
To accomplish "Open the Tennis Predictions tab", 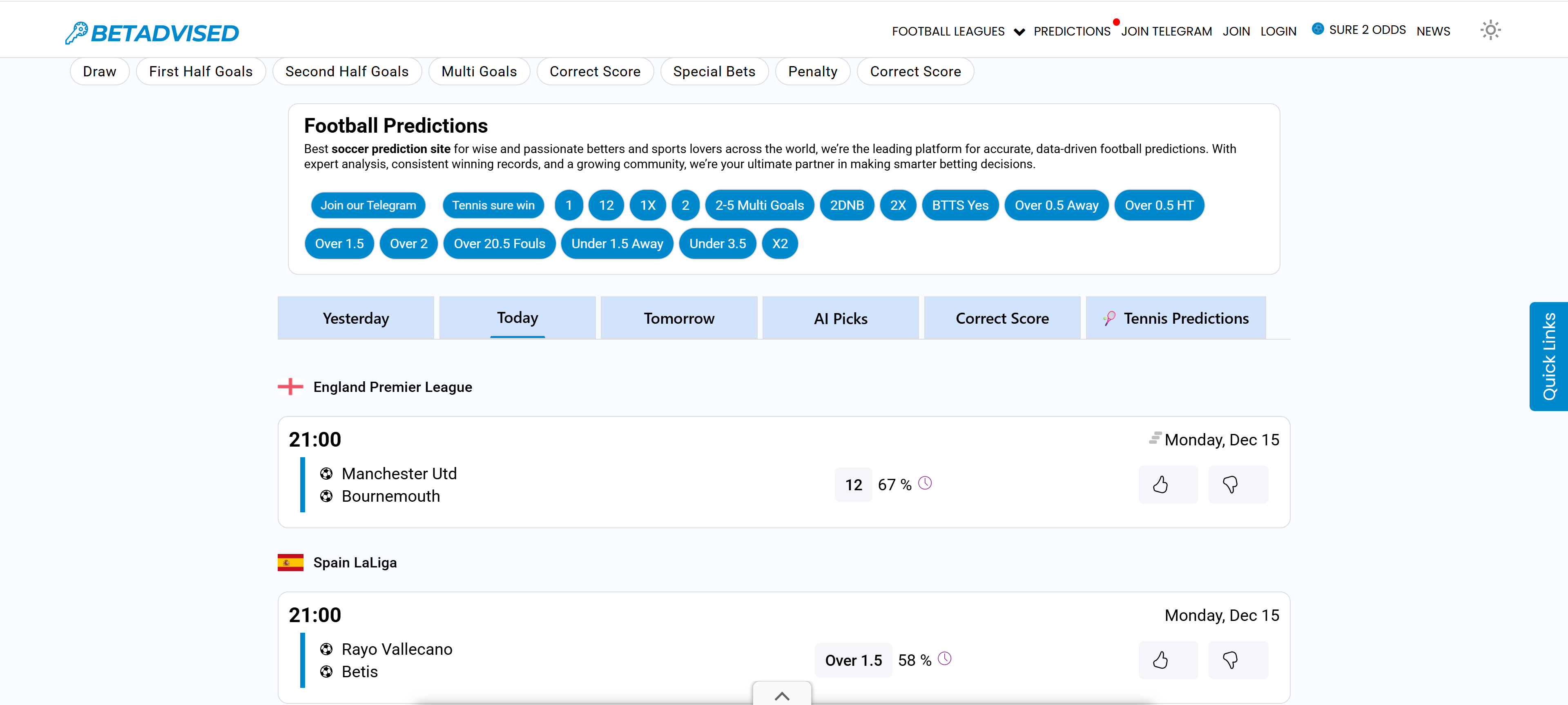I will pos(1175,318).
